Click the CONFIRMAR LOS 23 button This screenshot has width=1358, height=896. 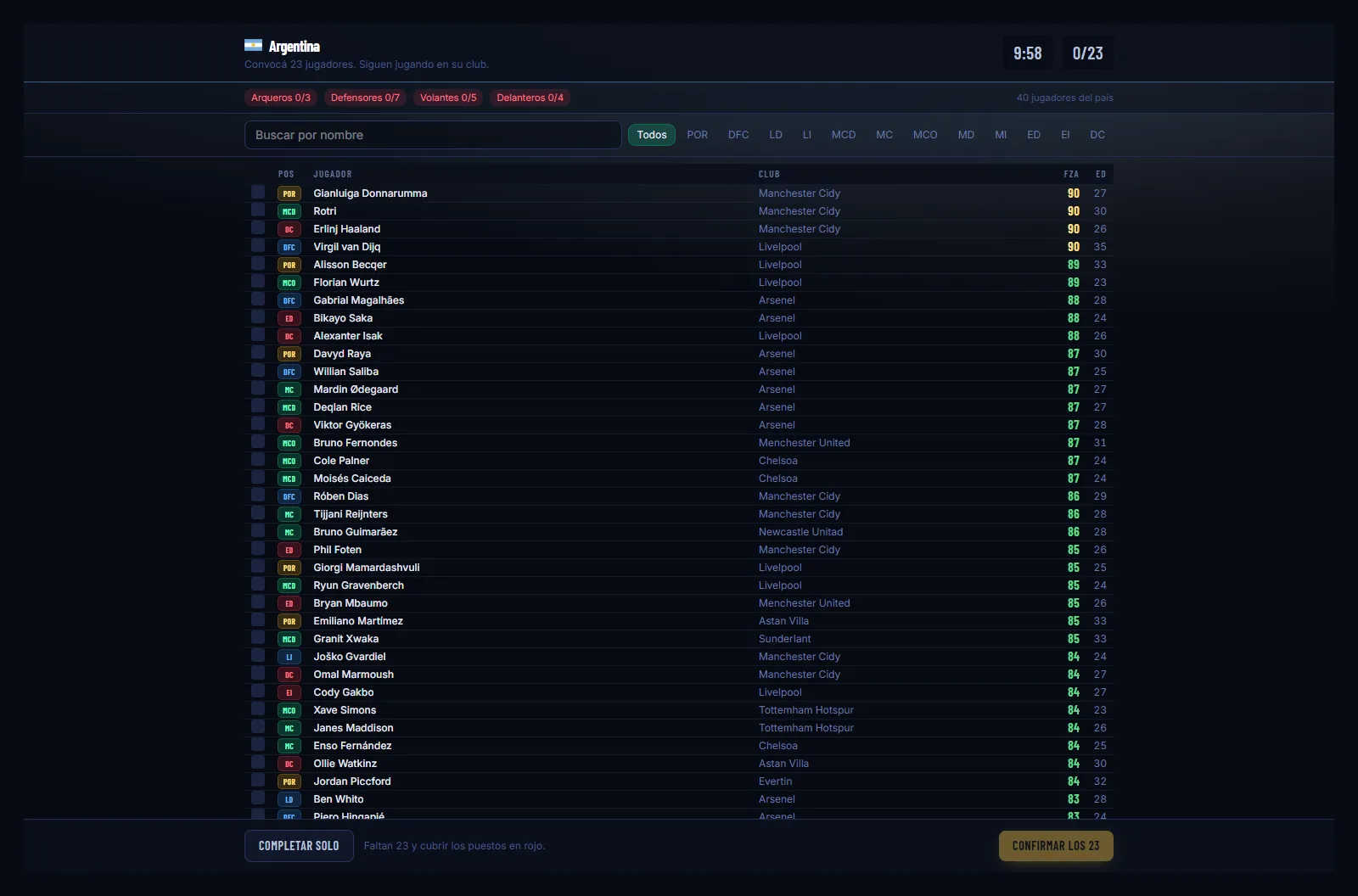click(x=1056, y=846)
